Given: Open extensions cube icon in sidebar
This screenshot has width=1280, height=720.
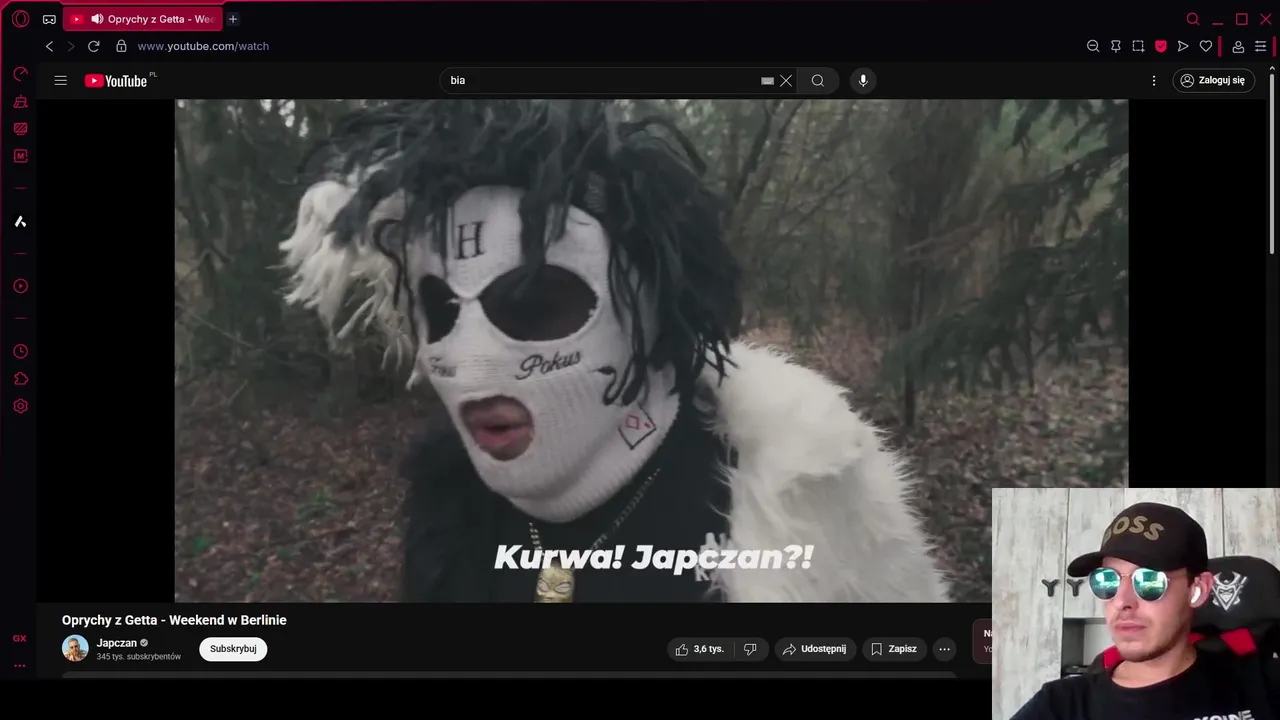Looking at the screenshot, I should (20, 379).
